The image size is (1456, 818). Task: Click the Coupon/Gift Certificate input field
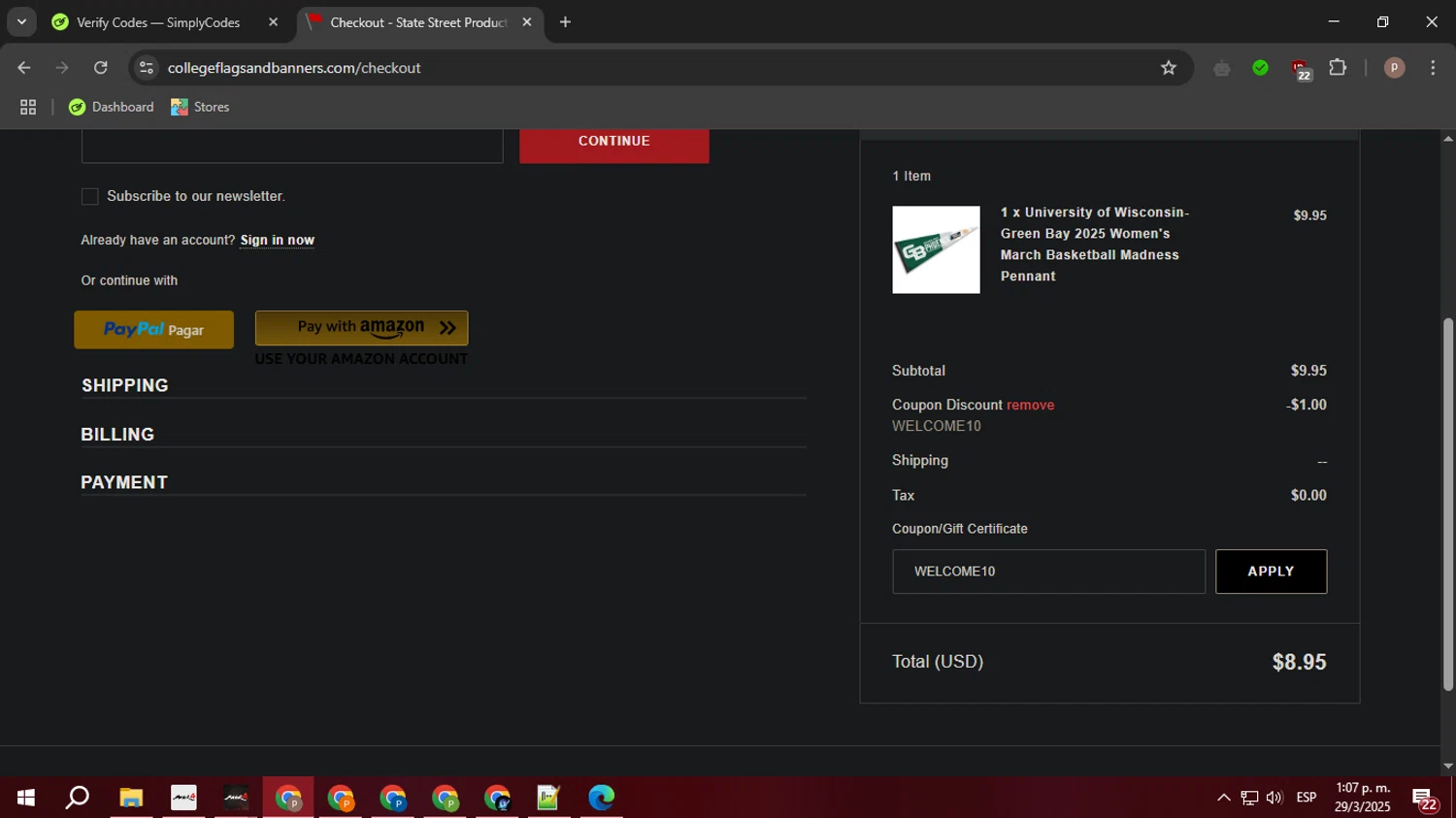(1048, 572)
